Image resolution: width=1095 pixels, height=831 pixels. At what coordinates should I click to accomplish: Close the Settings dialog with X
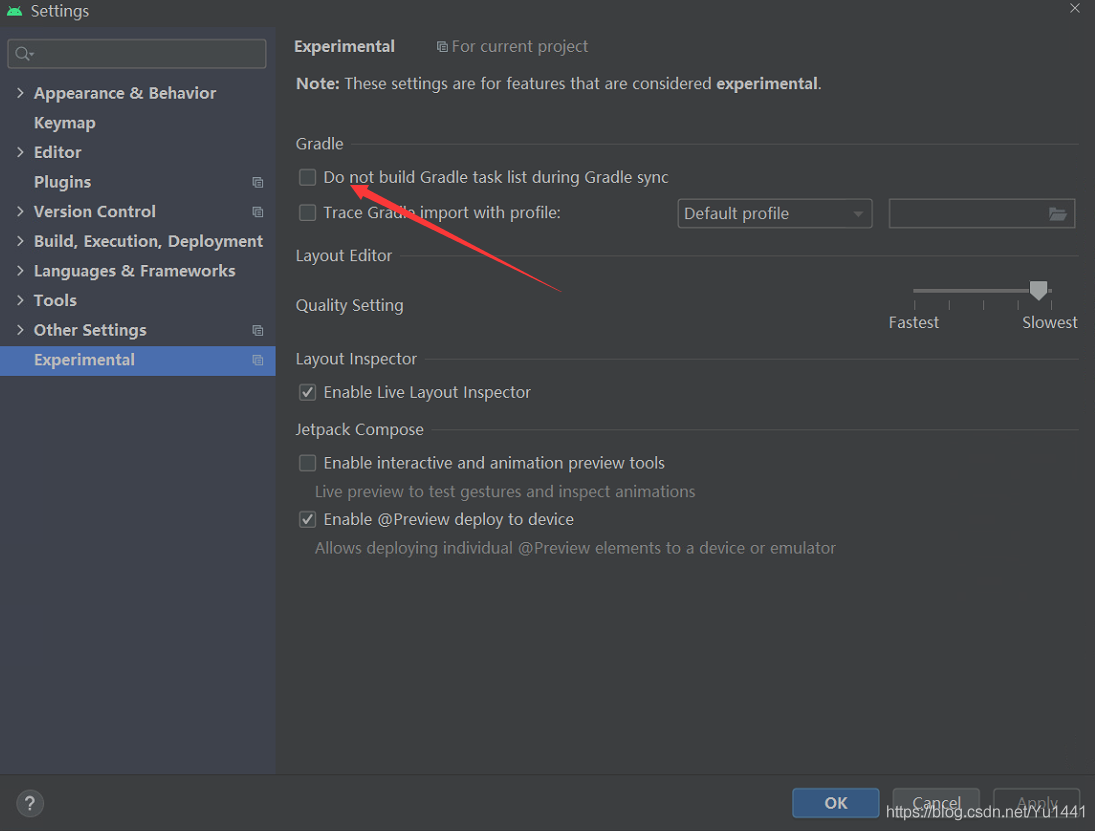(x=1075, y=8)
